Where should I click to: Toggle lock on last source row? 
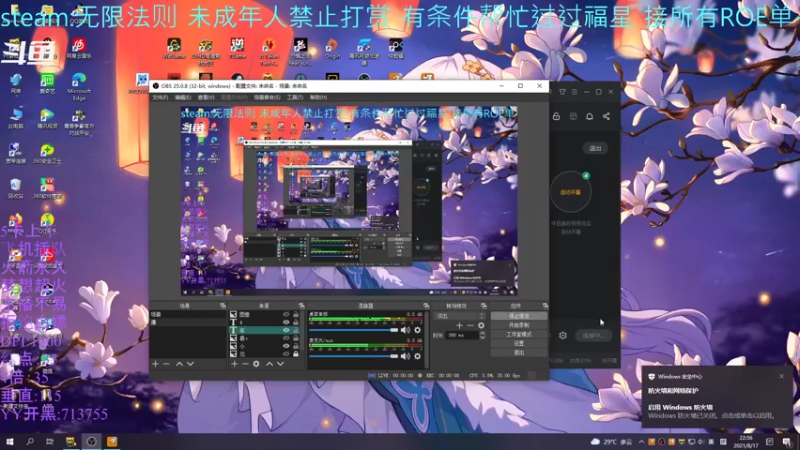point(296,353)
